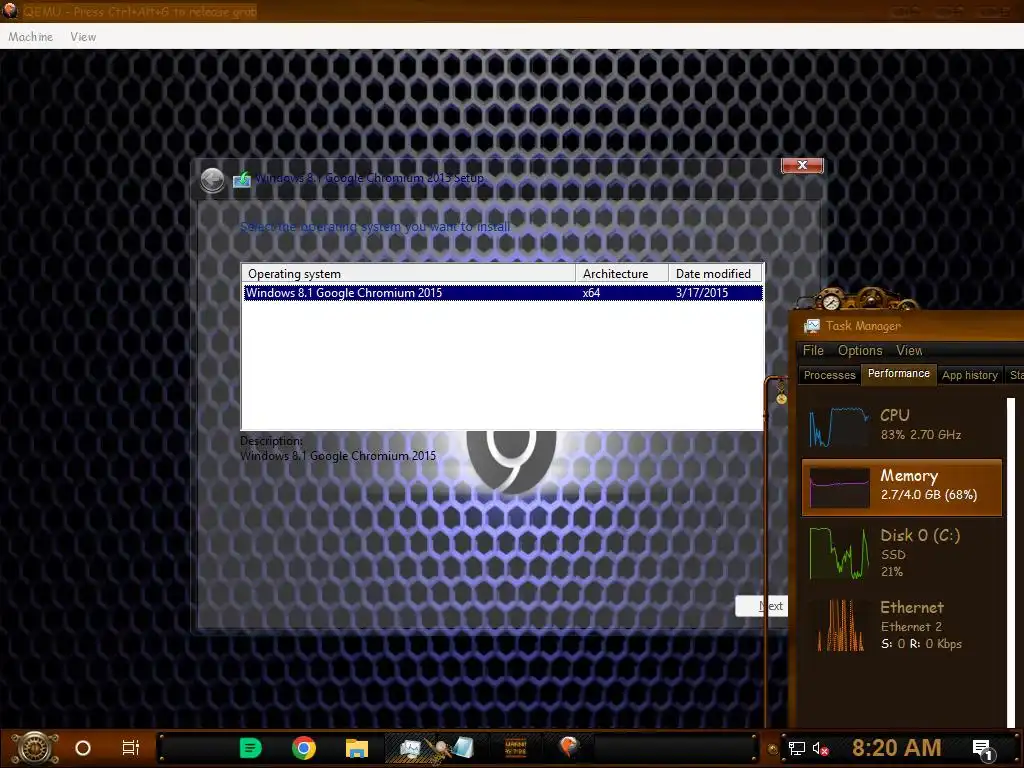Viewport: 1024px width, 768px height.
Task: Click the Architecture column header
Action: (x=621, y=273)
